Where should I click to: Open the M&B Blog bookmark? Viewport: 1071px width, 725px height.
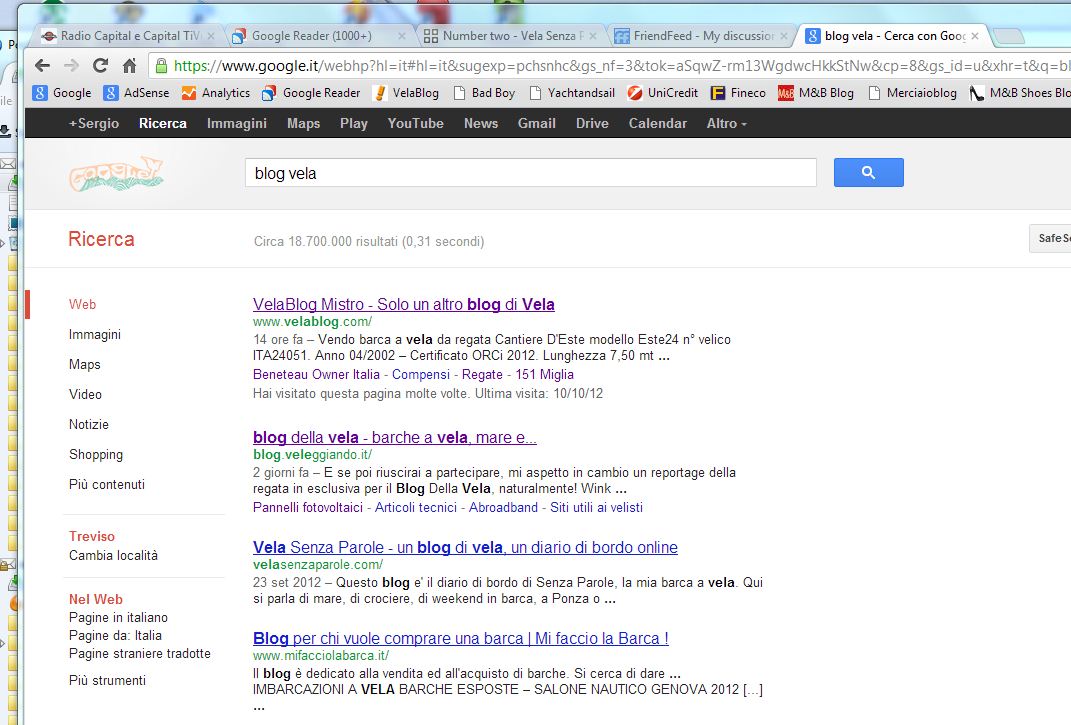pos(816,93)
